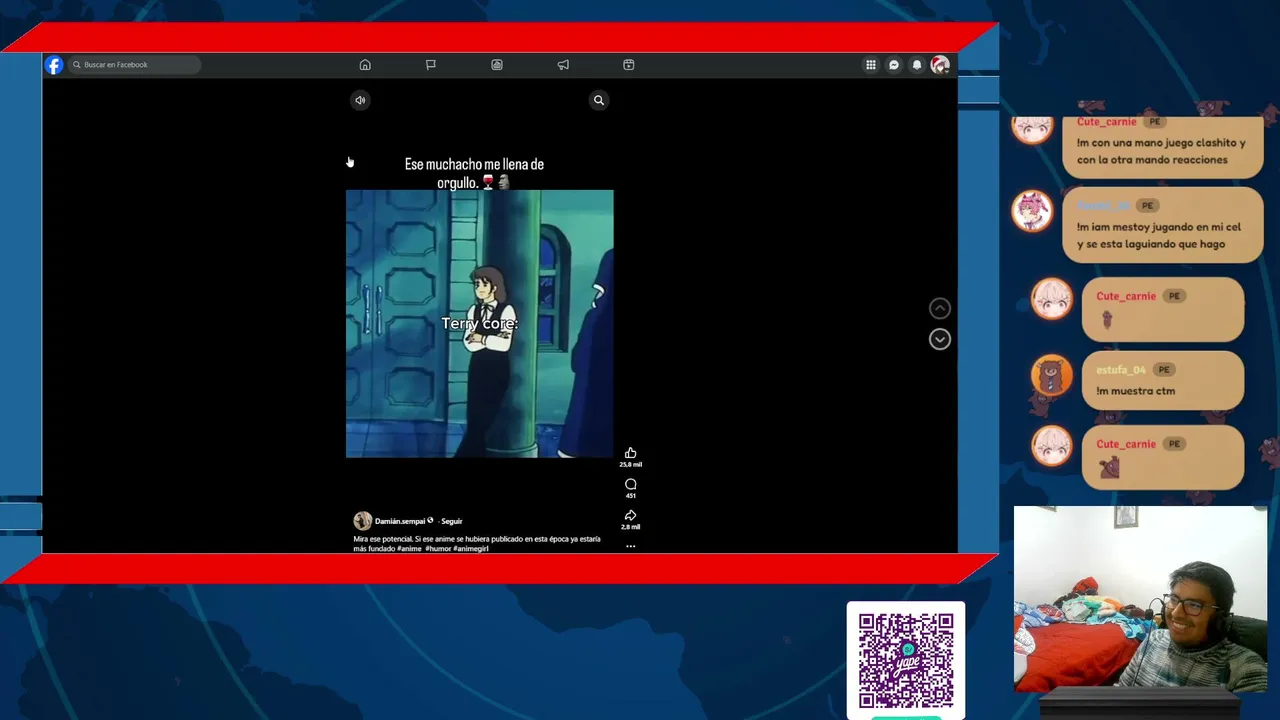This screenshot has height=720, width=1280.
Task: Click the streamer's webcam feed
Action: click(1141, 599)
